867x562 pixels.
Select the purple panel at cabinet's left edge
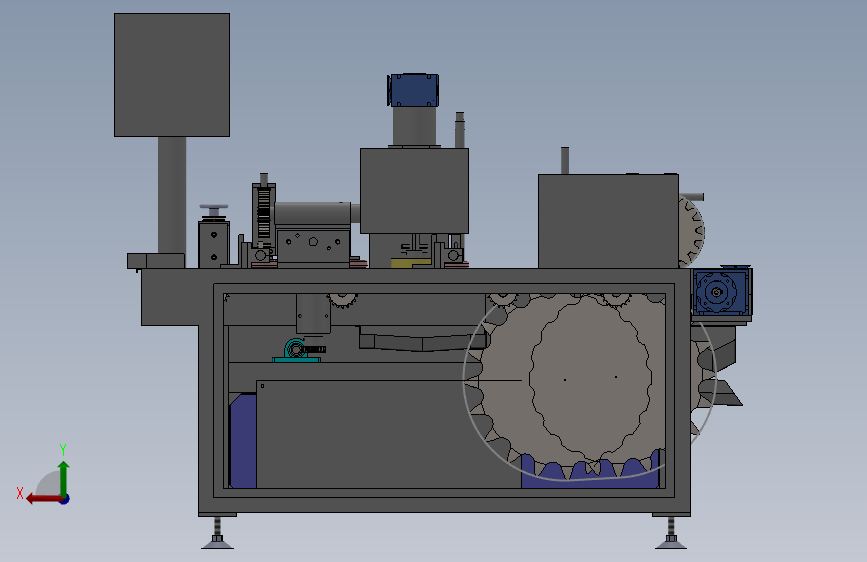243,440
